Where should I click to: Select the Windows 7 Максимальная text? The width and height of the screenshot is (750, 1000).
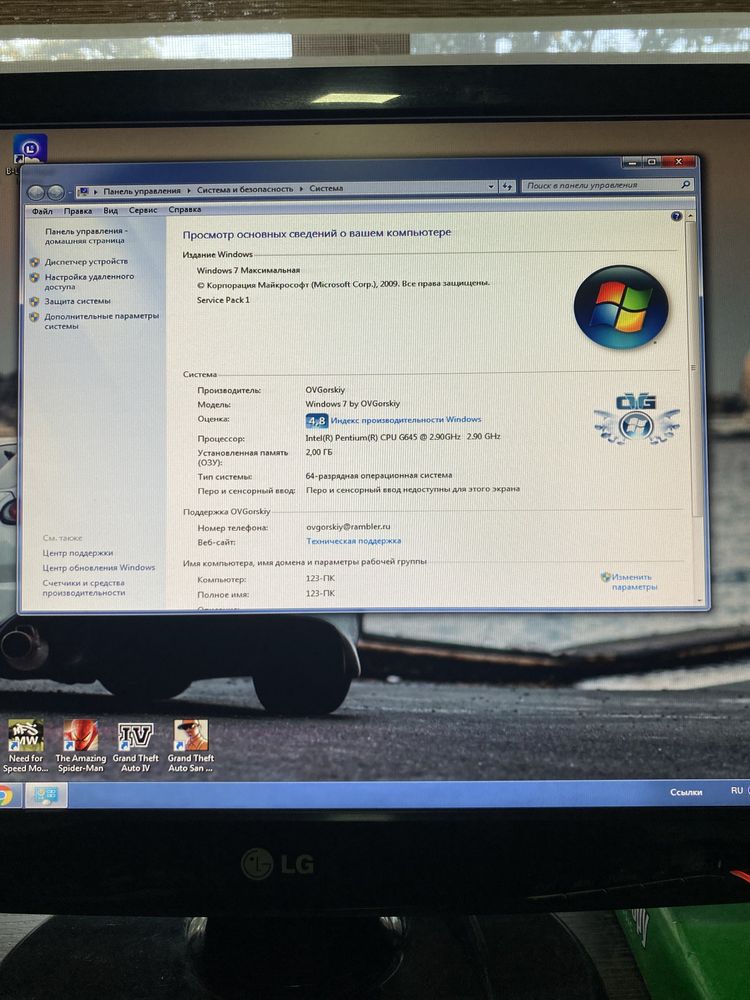pos(248,270)
